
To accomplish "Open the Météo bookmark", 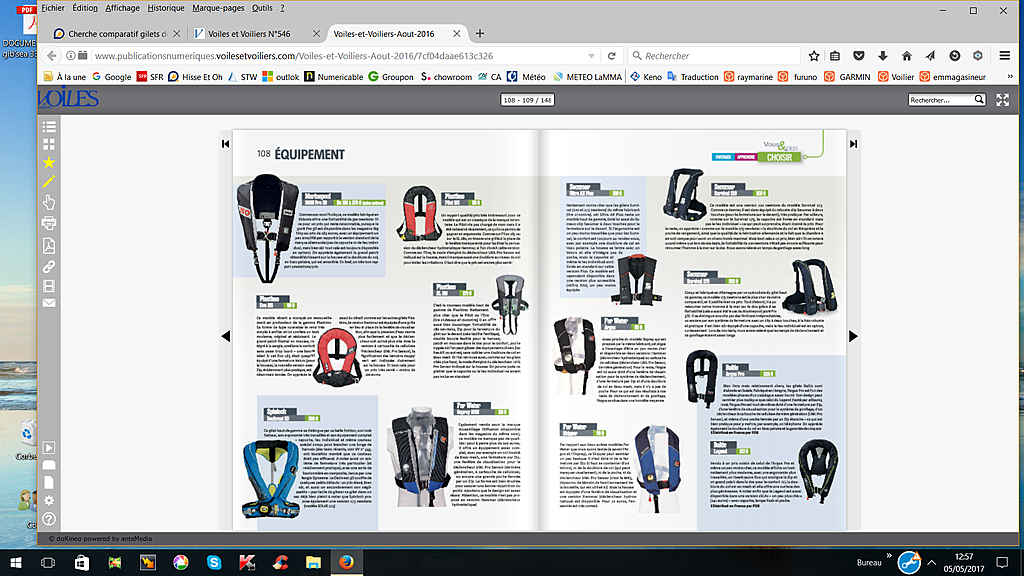I will click(x=526, y=77).
